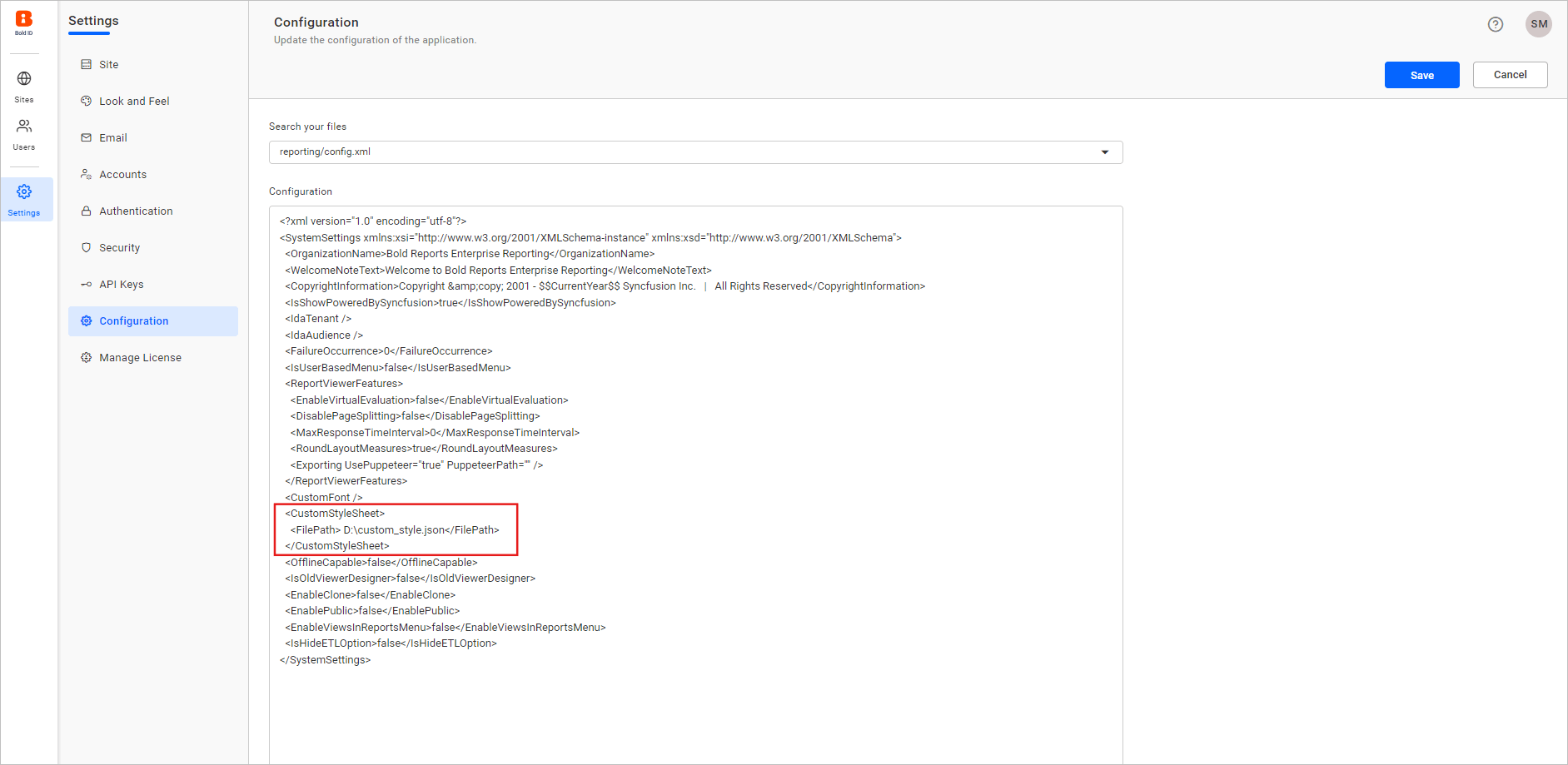Click the opening ReportViewerFeatures tag line
Image resolution: width=1568 pixels, height=765 pixels.
[x=344, y=384]
